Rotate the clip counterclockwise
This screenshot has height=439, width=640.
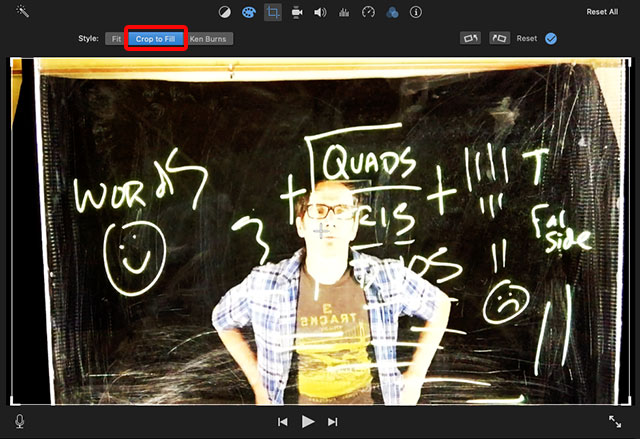(x=470, y=39)
